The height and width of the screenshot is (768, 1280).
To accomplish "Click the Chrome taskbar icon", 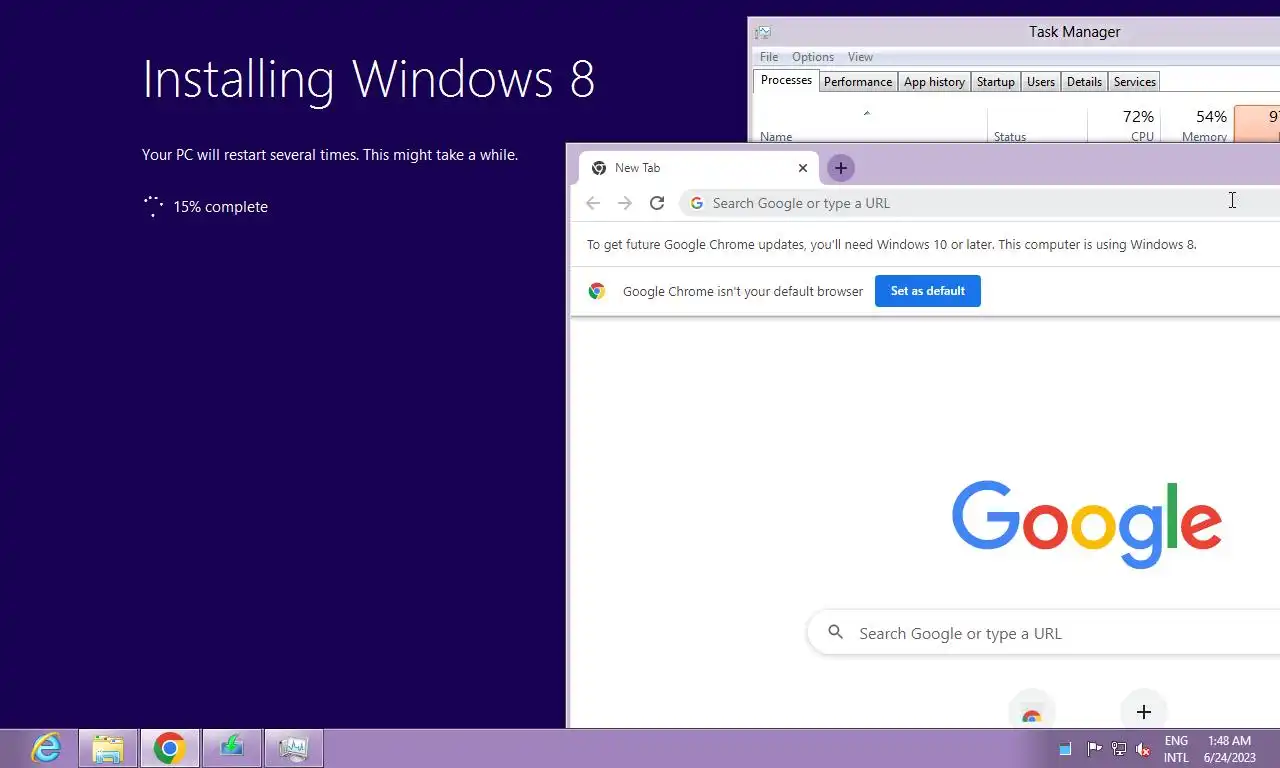I will pos(170,748).
